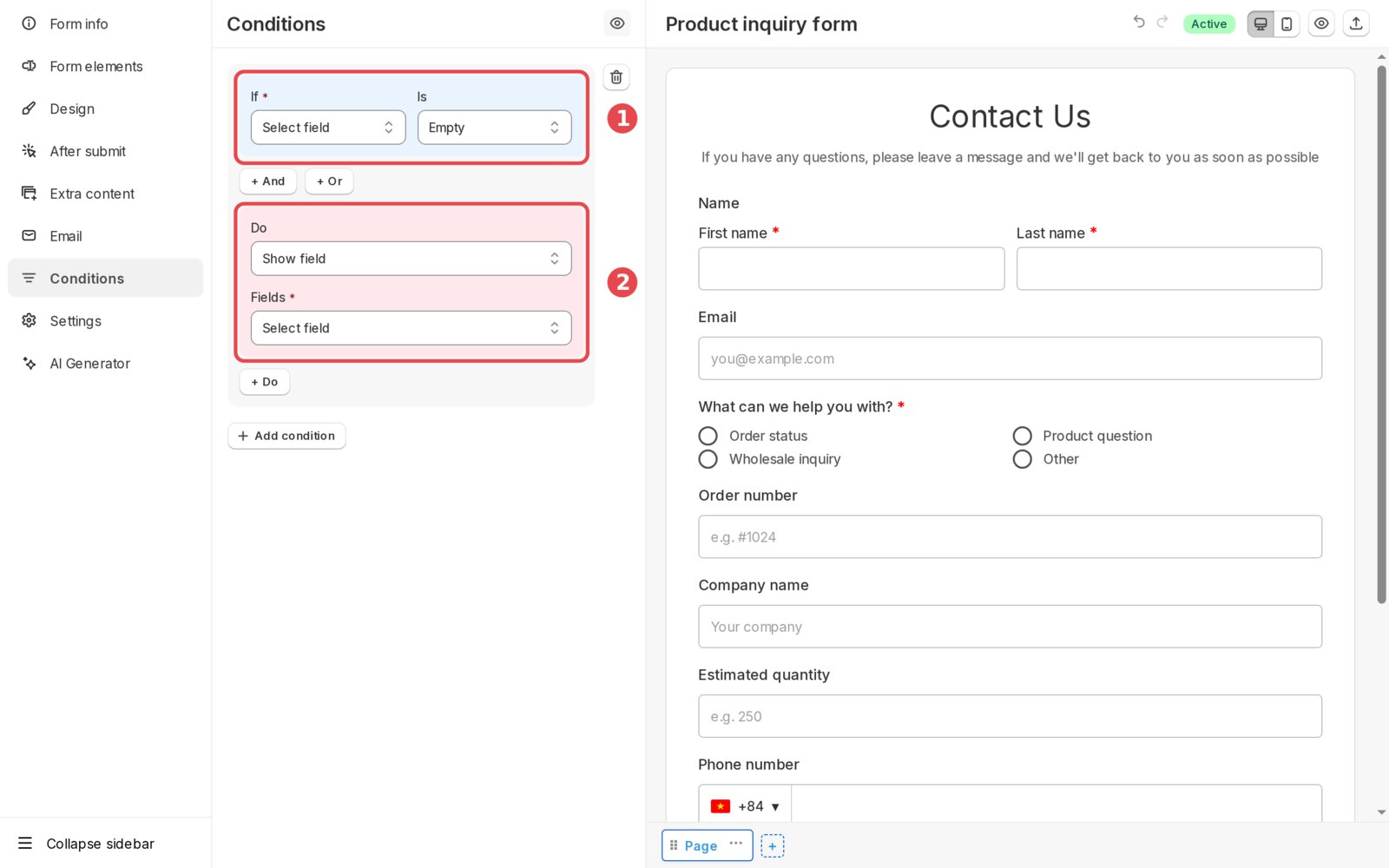Image resolution: width=1389 pixels, height=868 pixels.
Task: Open the If 'Select field' dropdown
Action: point(328,128)
